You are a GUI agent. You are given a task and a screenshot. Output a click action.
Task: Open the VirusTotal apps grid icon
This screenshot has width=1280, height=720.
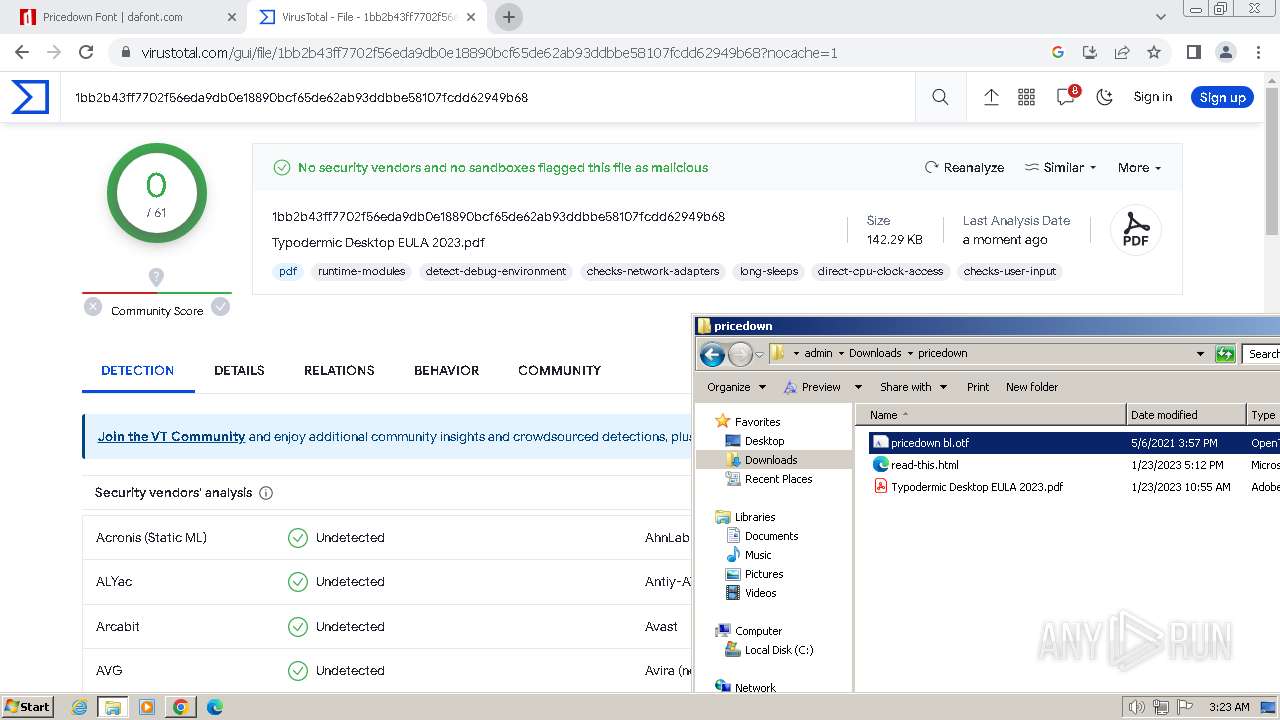click(1026, 97)
